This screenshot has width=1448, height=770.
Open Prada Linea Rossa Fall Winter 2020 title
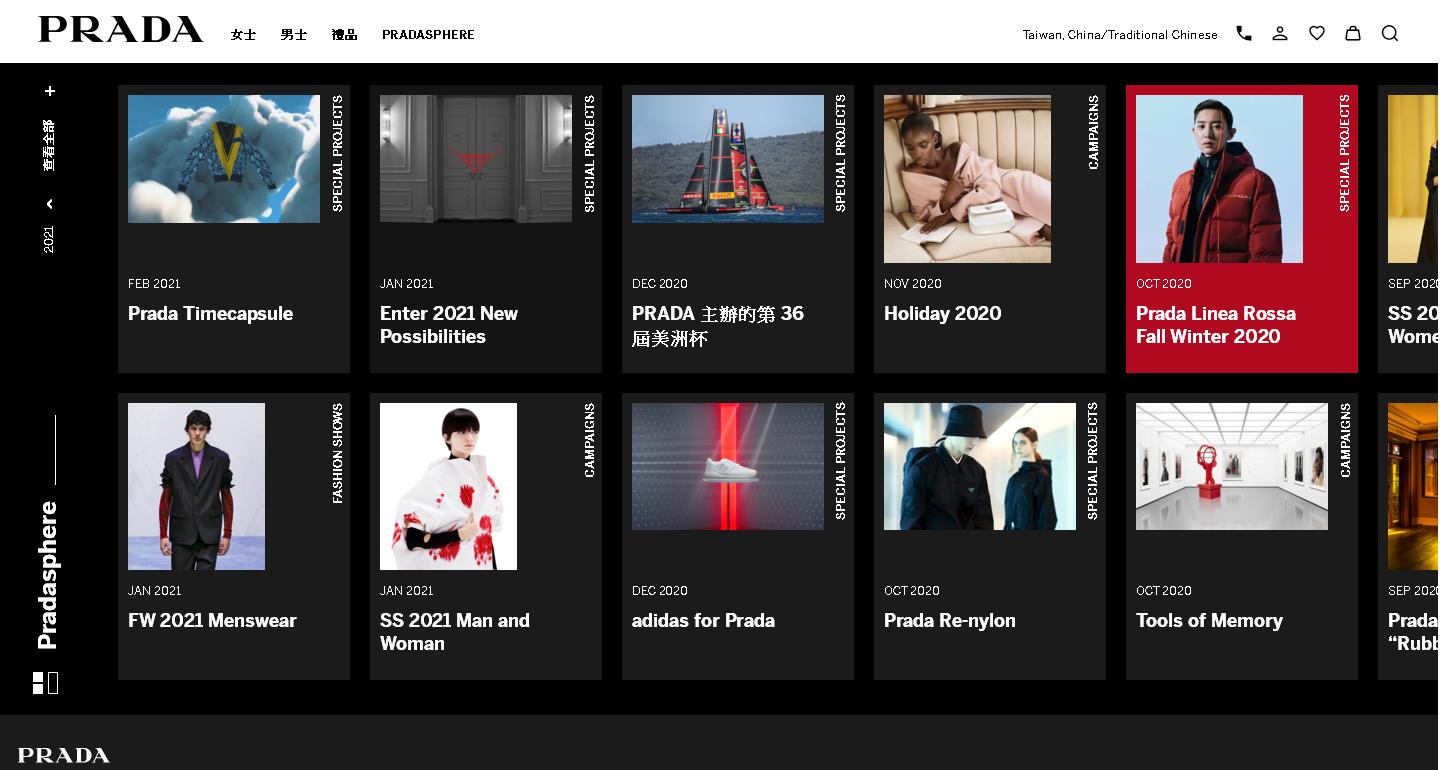tap(1216, 325)
